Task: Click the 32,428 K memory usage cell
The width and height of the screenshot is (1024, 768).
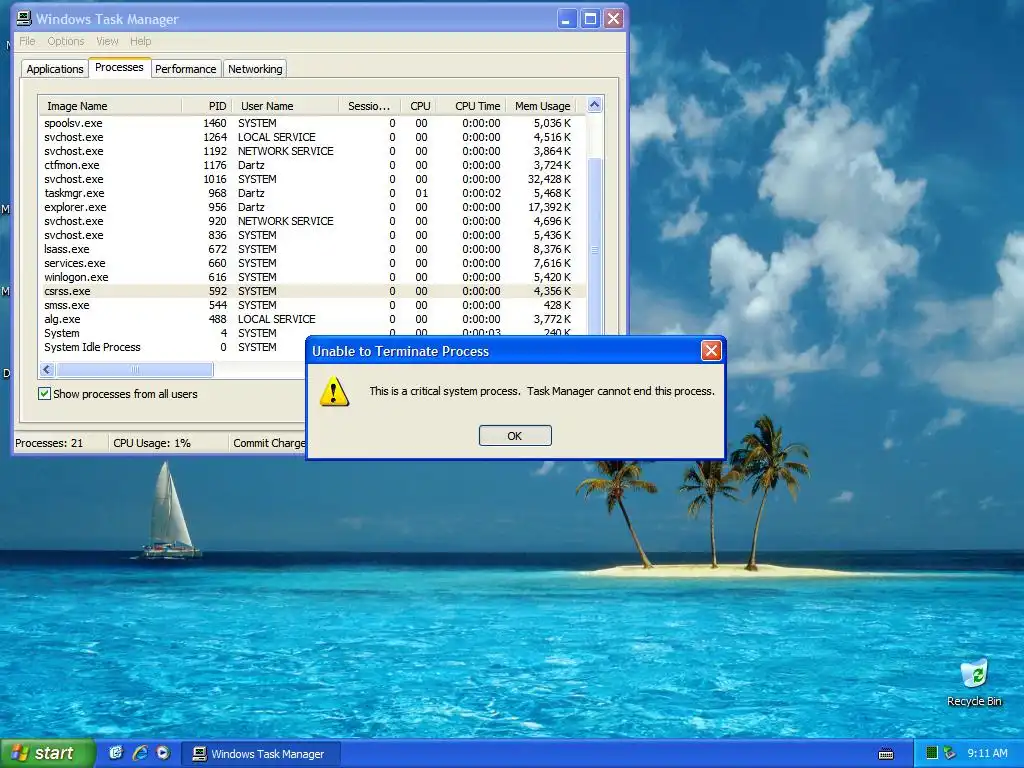Action: (549, 179)
